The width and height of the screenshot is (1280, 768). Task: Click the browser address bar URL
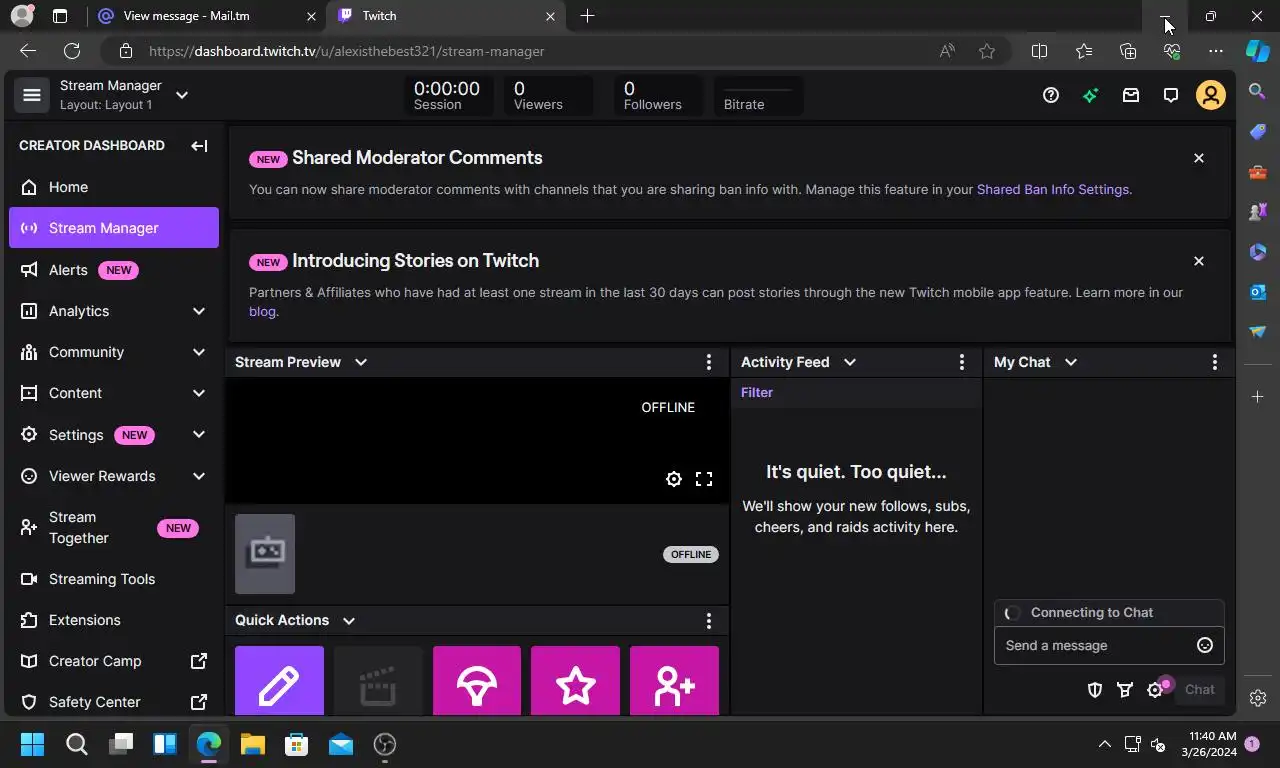click(347, 51)
